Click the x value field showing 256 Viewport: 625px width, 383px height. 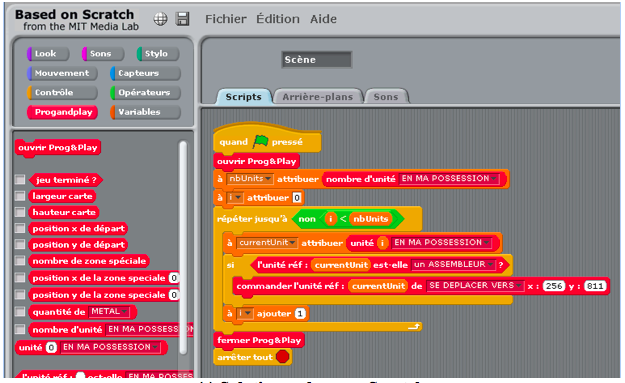click(554, 286)
